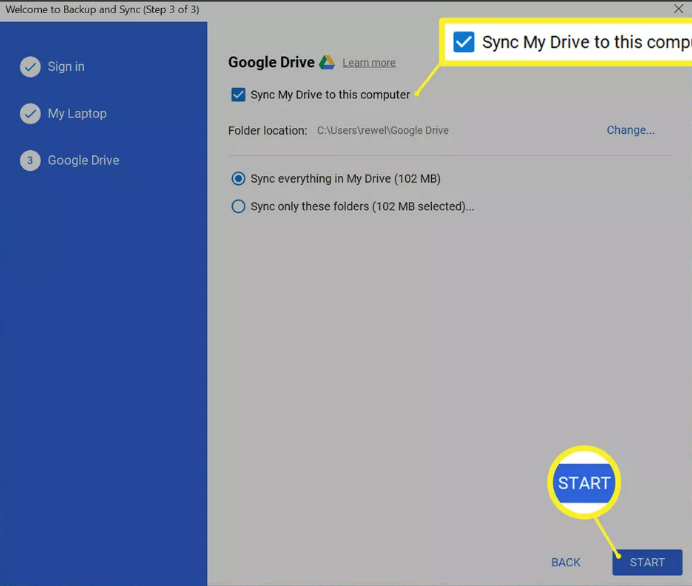Click the Google Drive triangle logo

(327, 62)
